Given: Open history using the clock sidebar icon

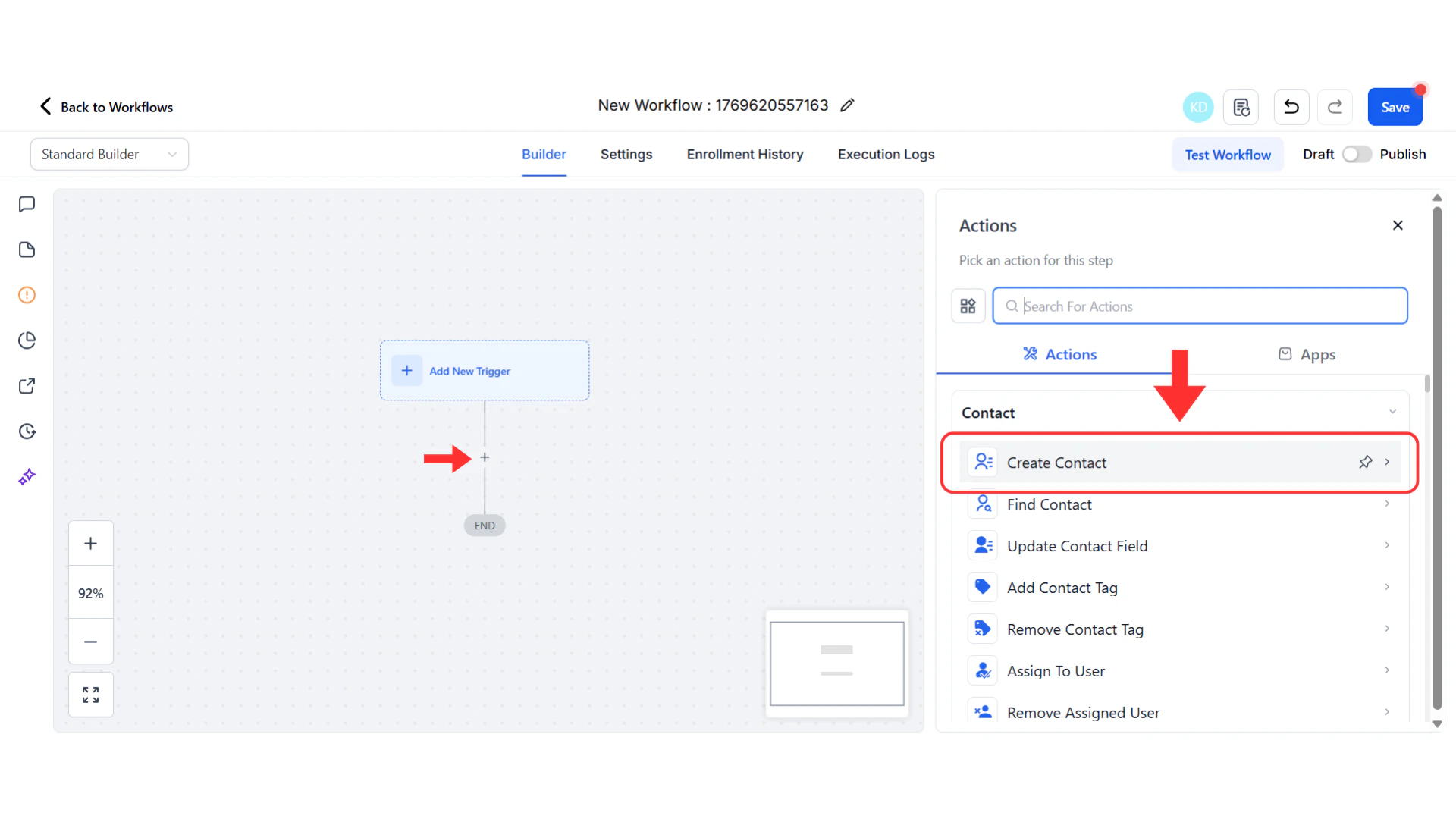Looking at the screenshot, I should point(27,431).
